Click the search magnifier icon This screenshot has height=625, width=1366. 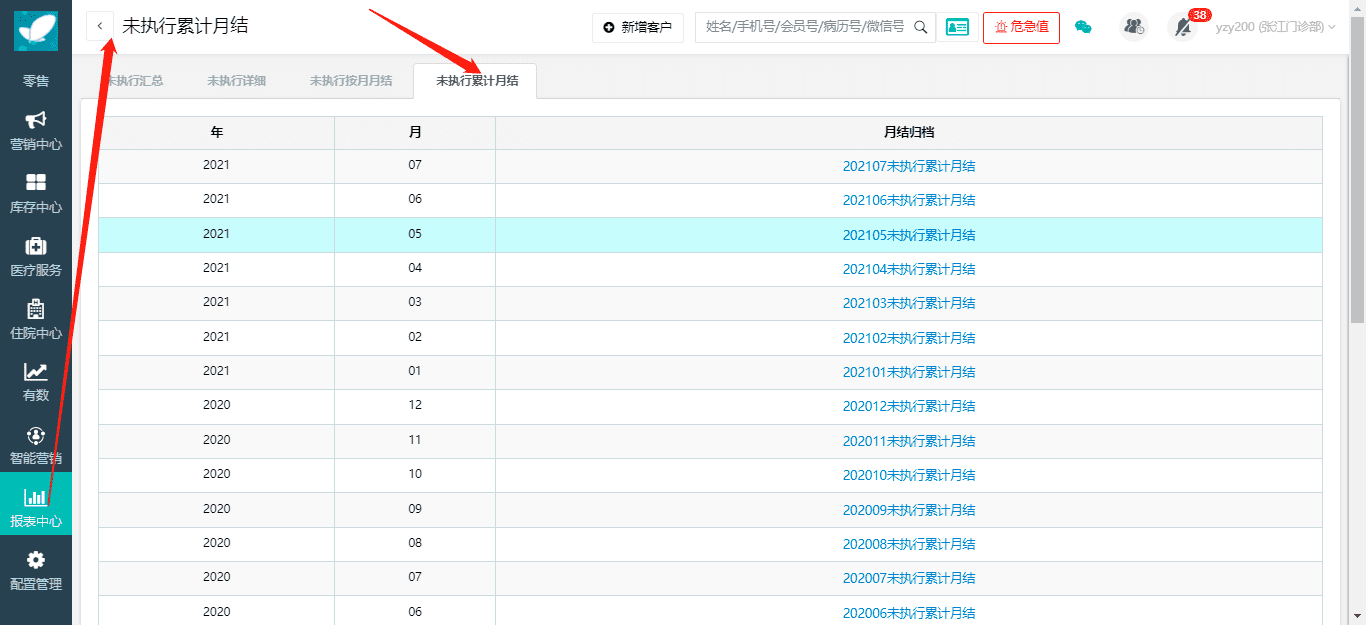921,27
